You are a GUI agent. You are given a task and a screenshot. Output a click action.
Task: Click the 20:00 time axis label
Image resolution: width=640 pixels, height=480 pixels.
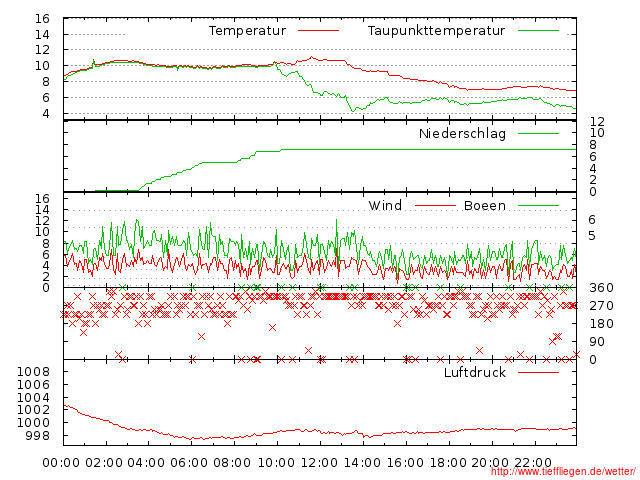click(491, 463)
